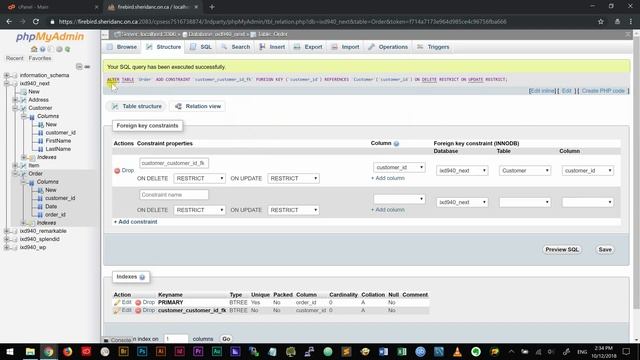Screen dimensions: 640x360
Task: Open File Explorer from the taskbar
Action: tap(30, 351)
